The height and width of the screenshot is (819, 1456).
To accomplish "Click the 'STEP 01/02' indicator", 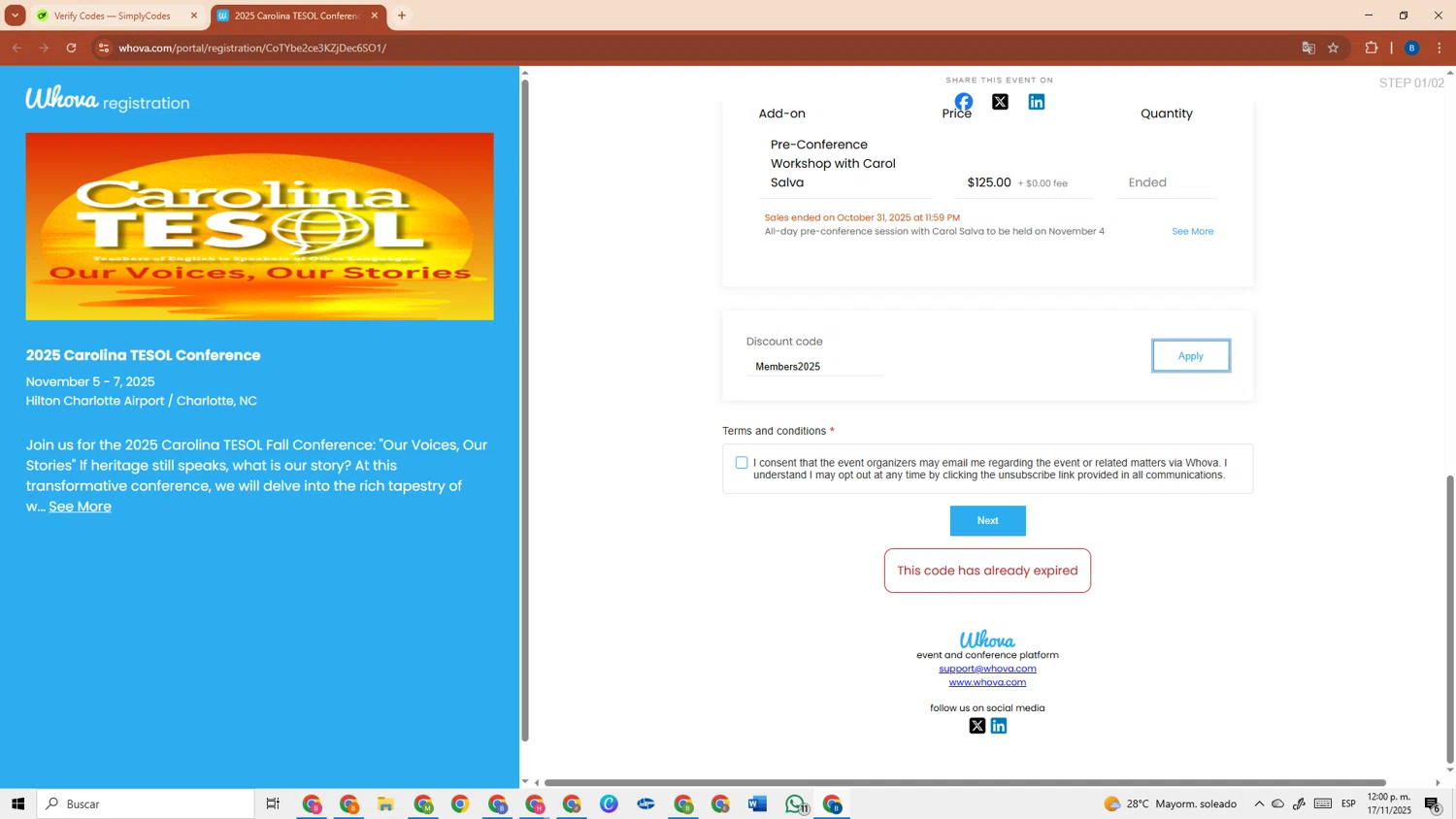I will [1411, 82].
